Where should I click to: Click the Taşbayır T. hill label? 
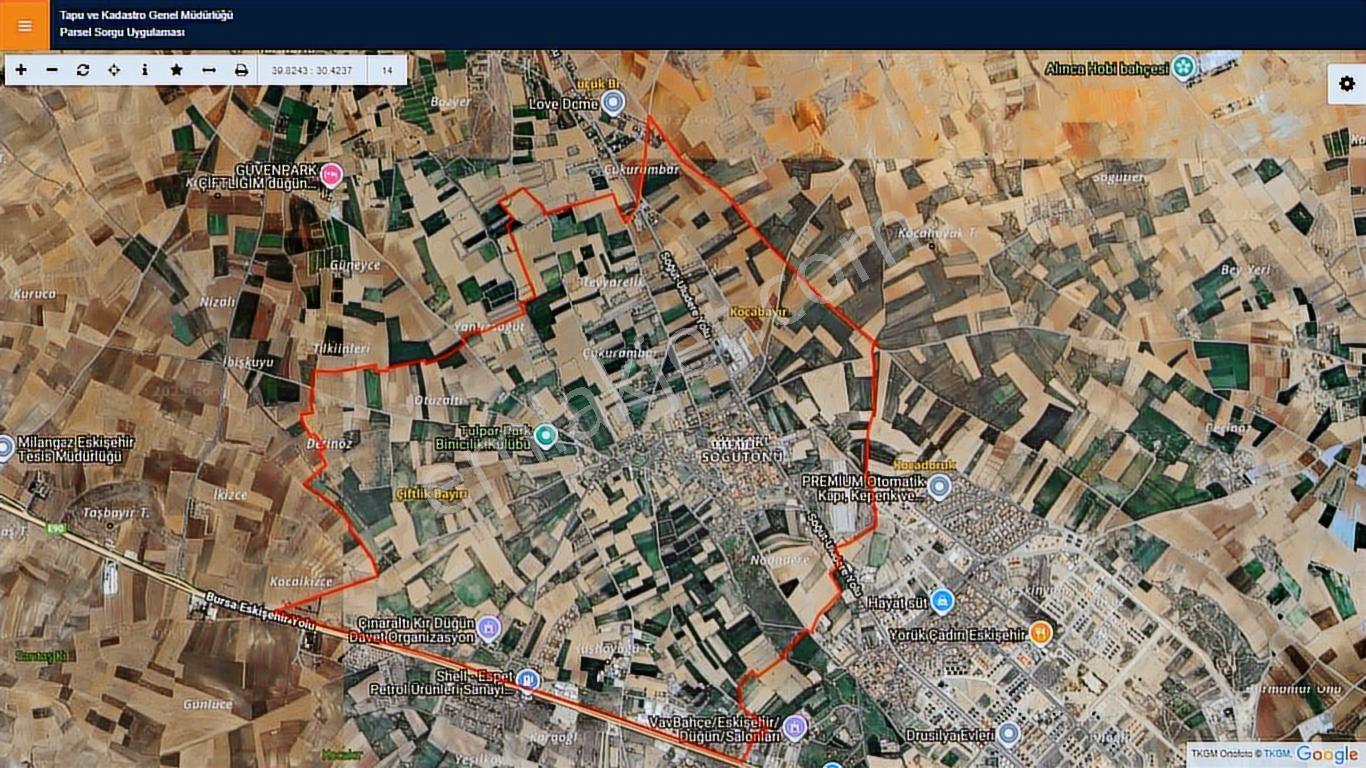tap(116, 512)
